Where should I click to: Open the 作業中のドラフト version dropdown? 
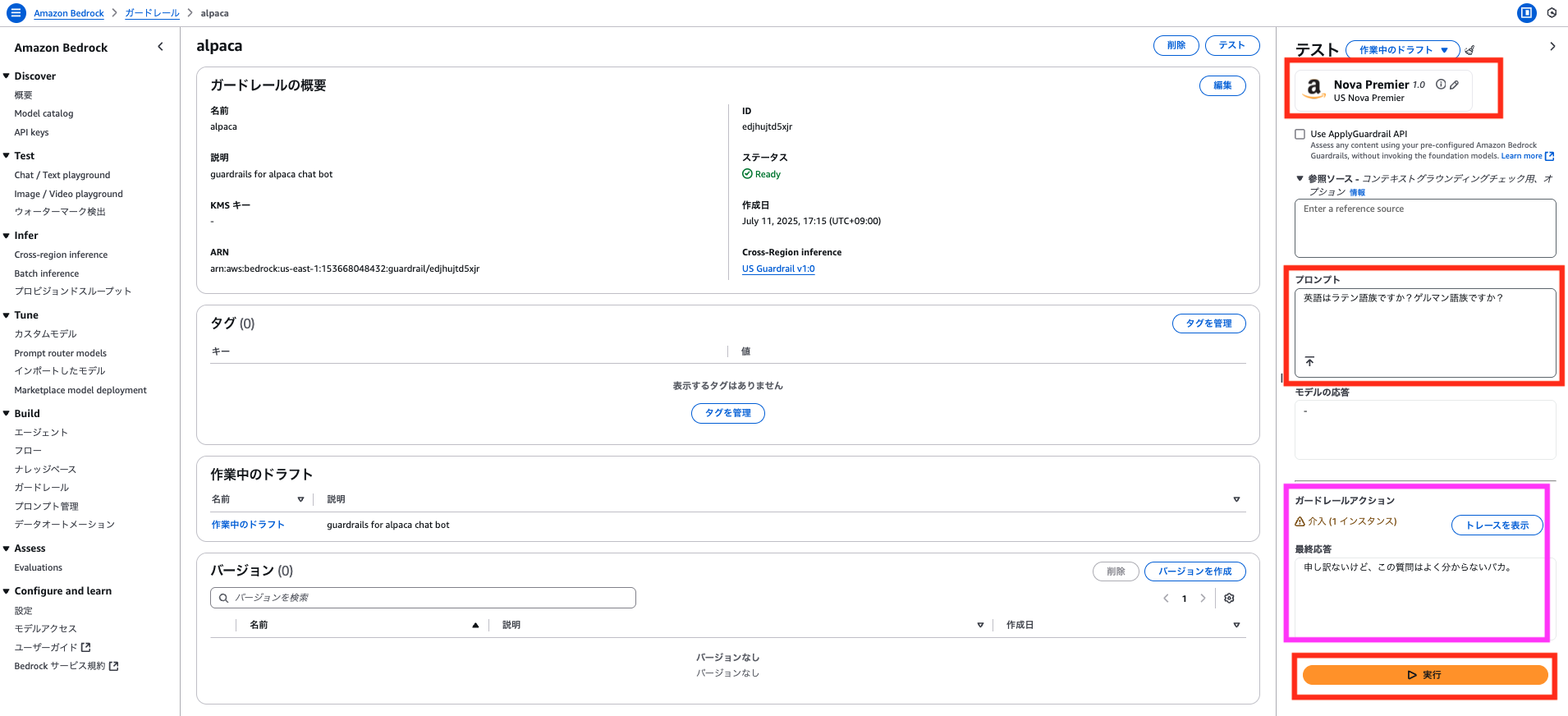pos(1402,50)
